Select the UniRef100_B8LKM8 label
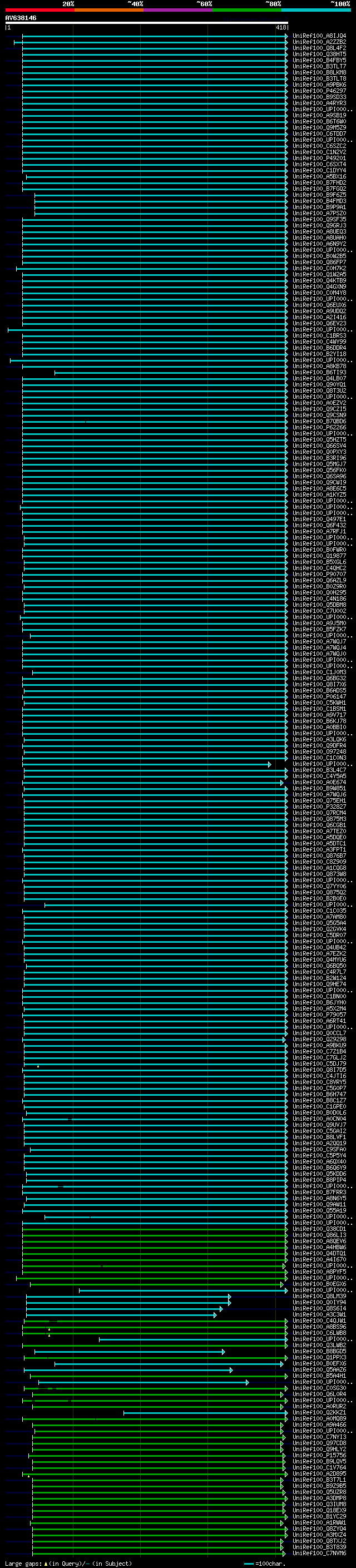The height and width of the screenshot is (1568, 356). [x=319, y=72]
